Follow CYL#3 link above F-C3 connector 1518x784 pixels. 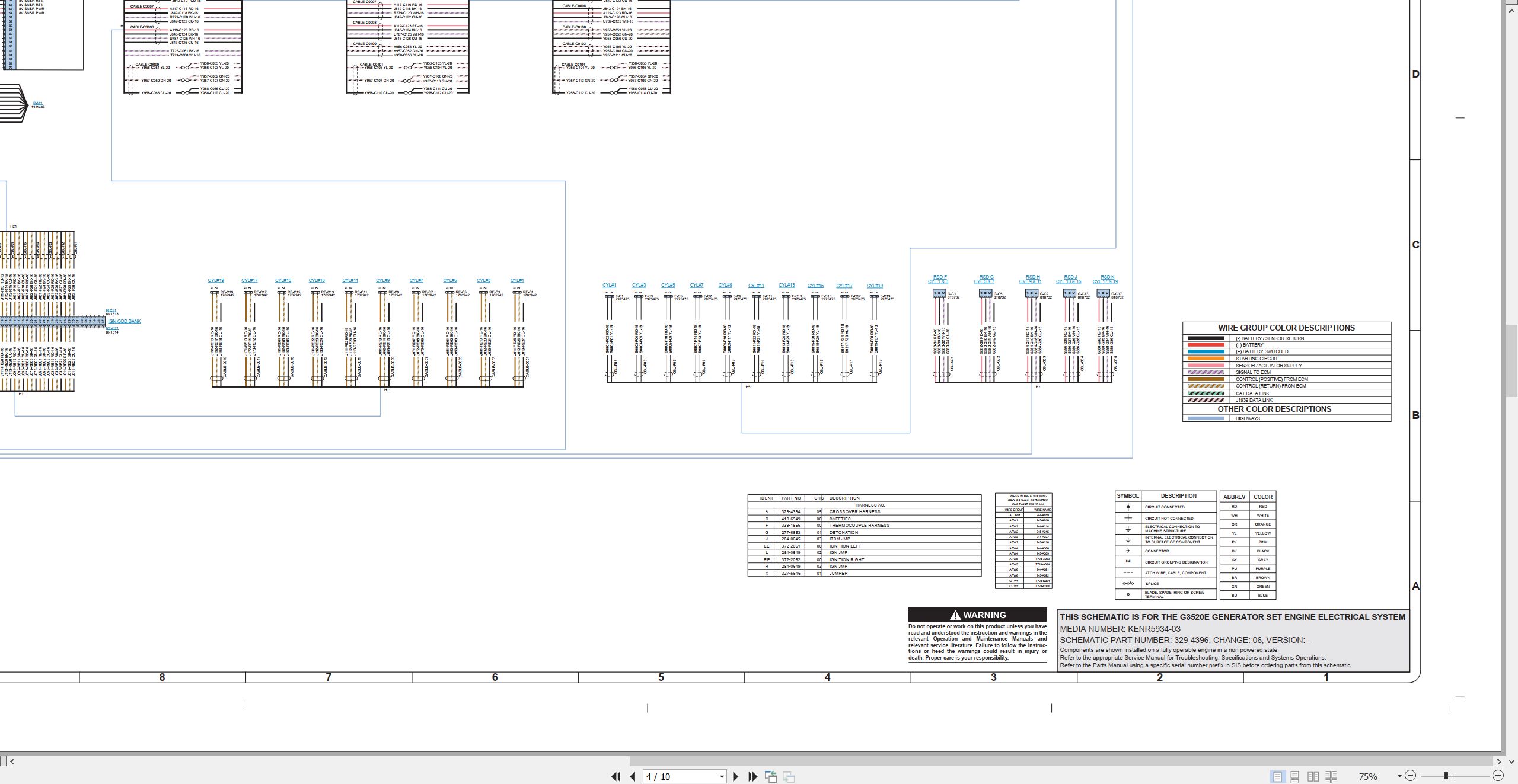[x=639, y=286]
